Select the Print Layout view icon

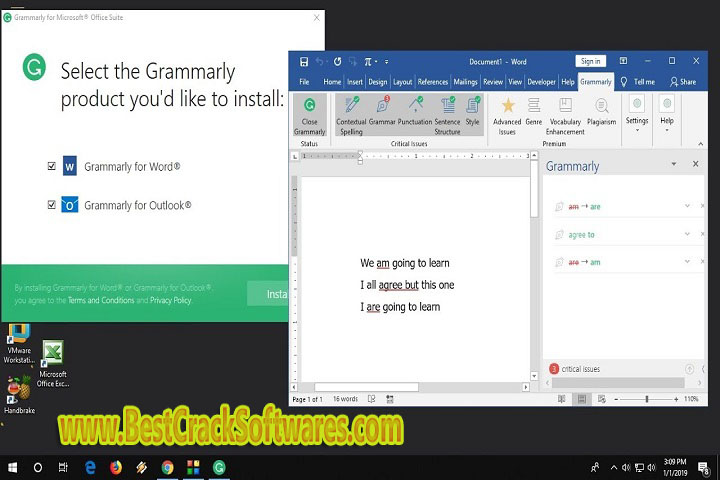point(582,399)
